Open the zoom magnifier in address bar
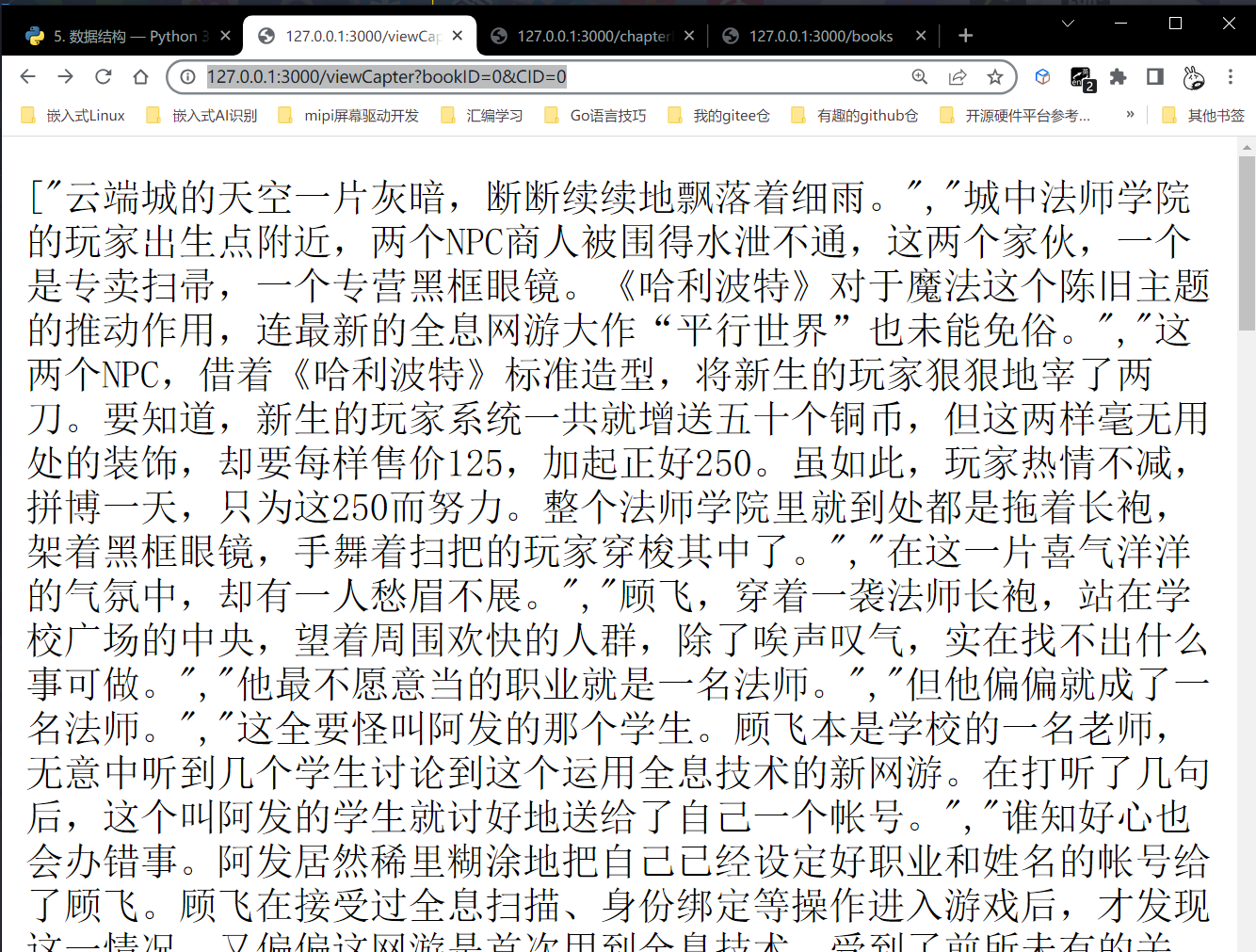Screen dimensions: 1256x952 coord(920,77)
